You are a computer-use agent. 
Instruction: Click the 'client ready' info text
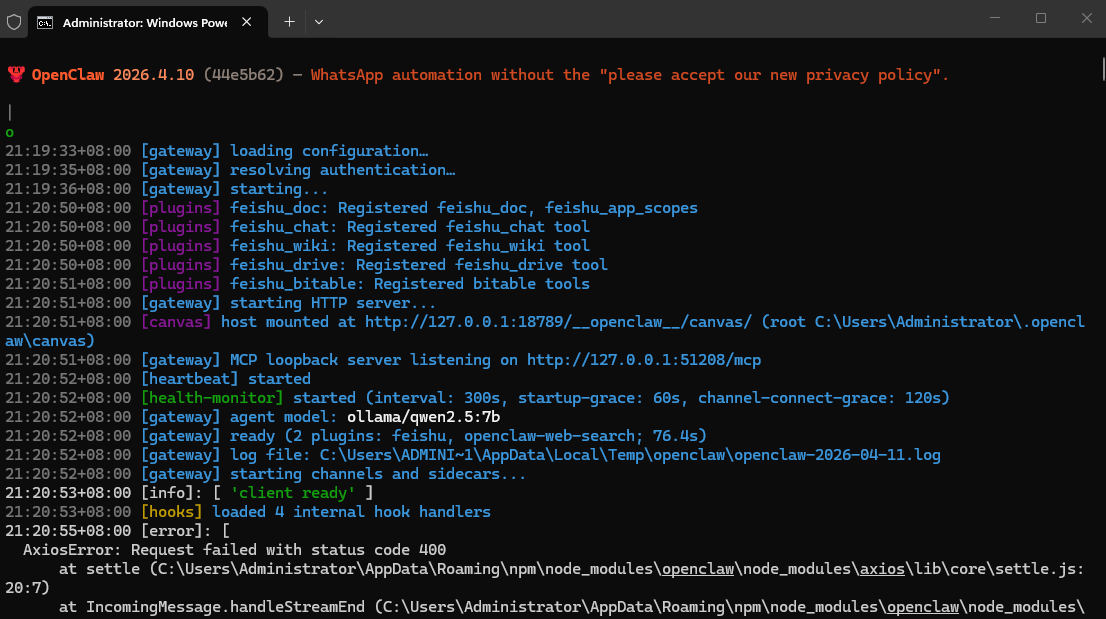click(x=293, y=494)
